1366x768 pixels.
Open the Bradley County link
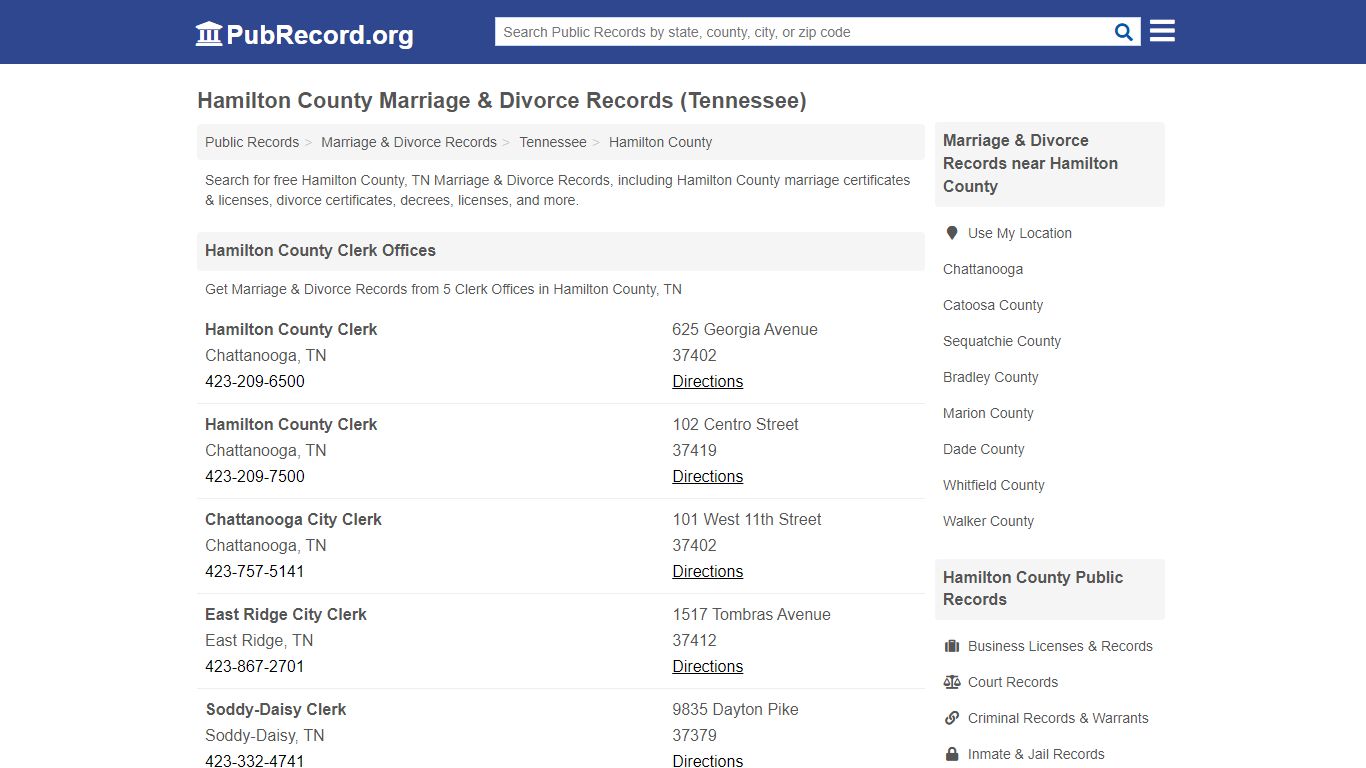(x=991, y=377)
